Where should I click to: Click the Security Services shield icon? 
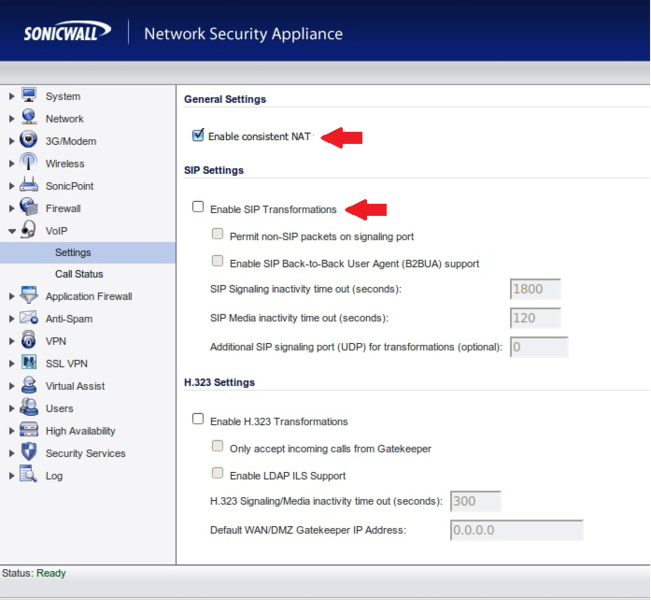click(28, 453)
